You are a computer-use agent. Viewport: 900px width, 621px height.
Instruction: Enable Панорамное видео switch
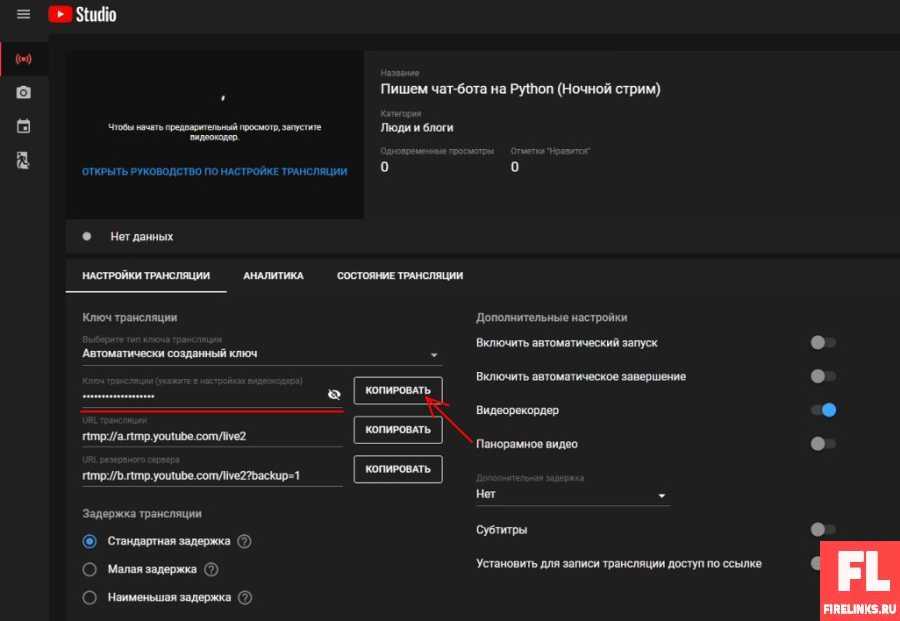pyautogui.click(x=823, y=444)
